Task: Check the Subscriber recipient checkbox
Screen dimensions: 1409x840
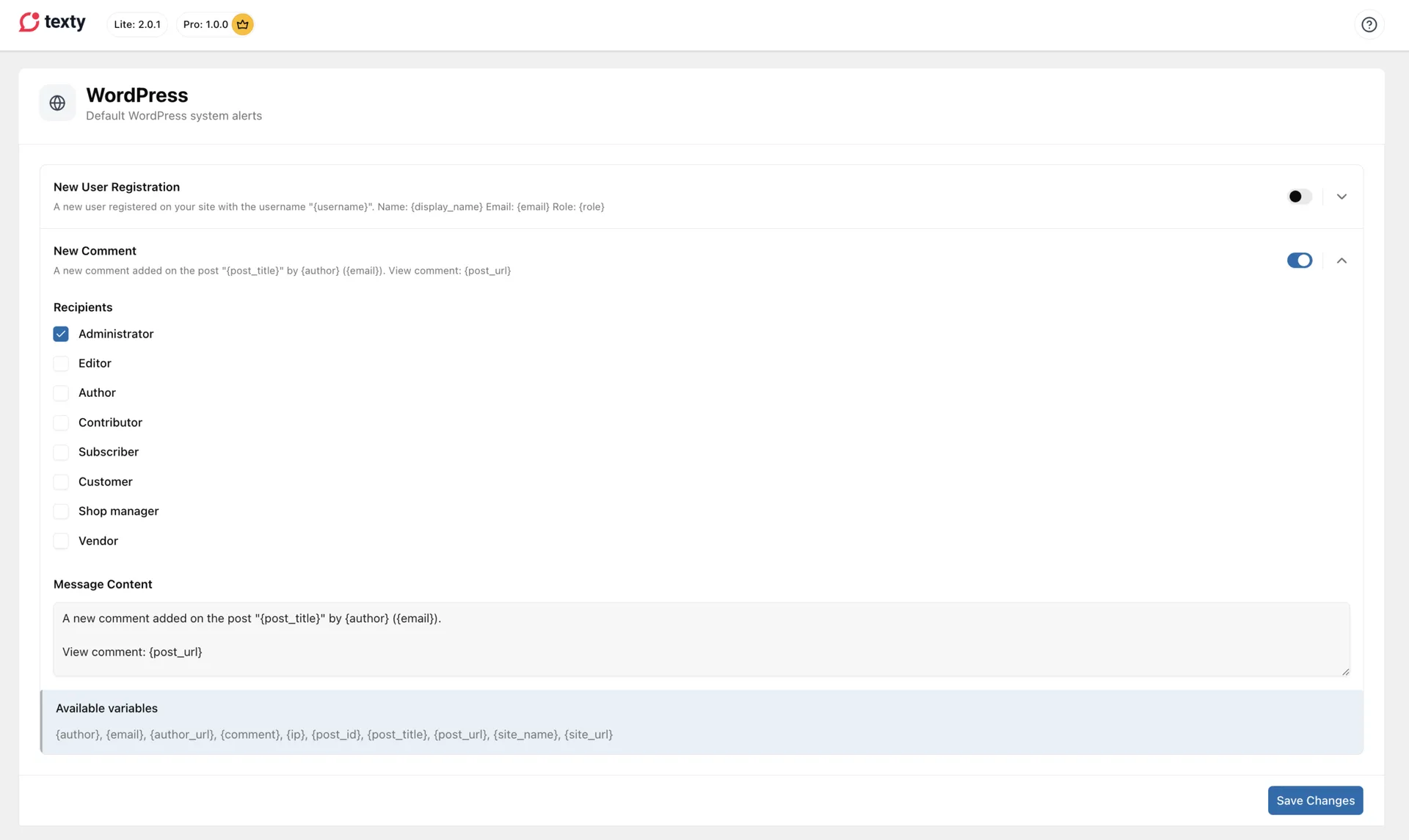Action: 61,452
